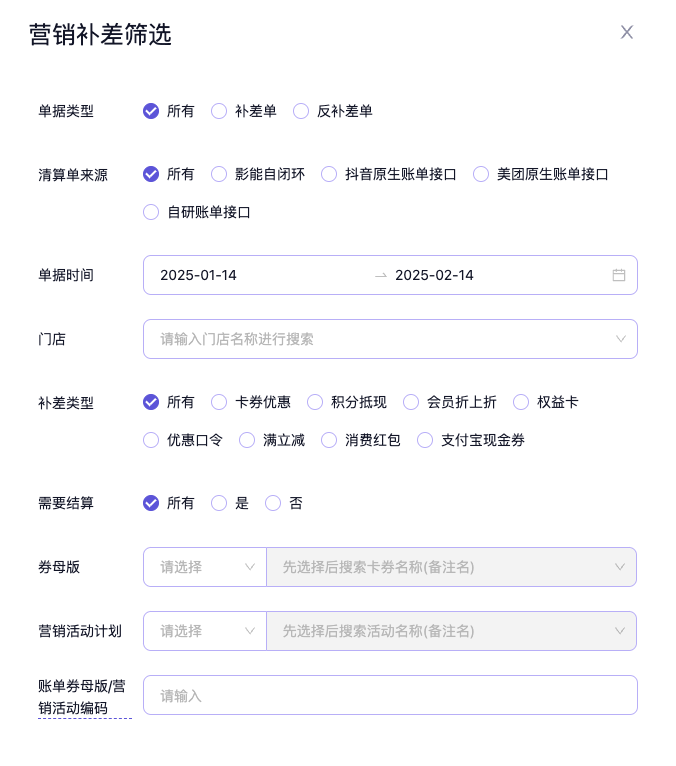Click the calendar icon in 单据时间 field

pos(619,275)
